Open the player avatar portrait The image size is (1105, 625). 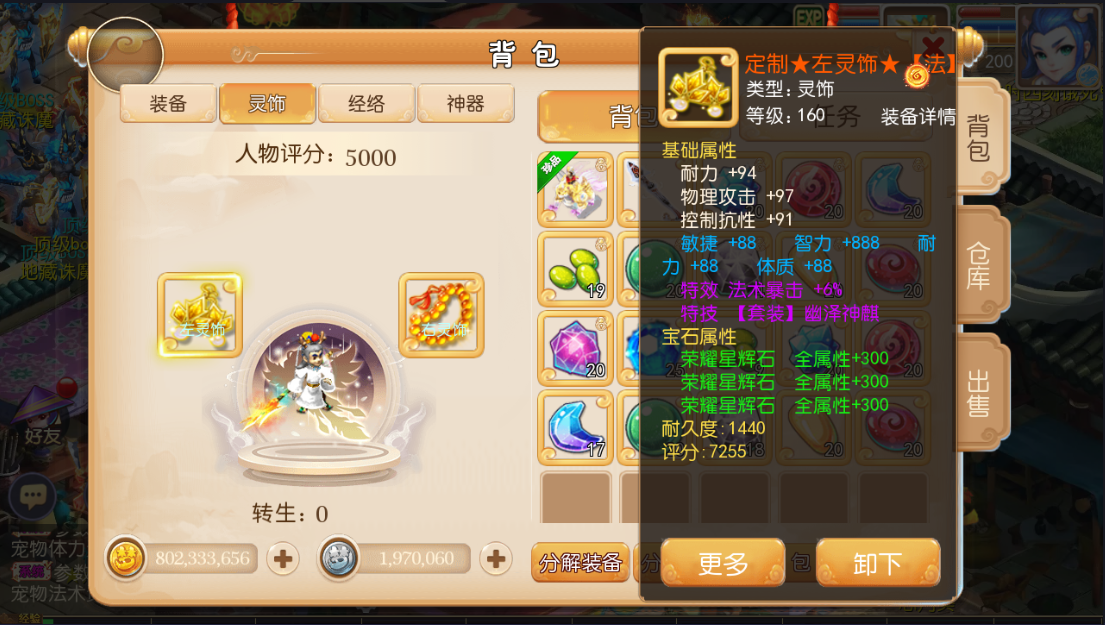pyautogui.click(x=1057, y=46)
